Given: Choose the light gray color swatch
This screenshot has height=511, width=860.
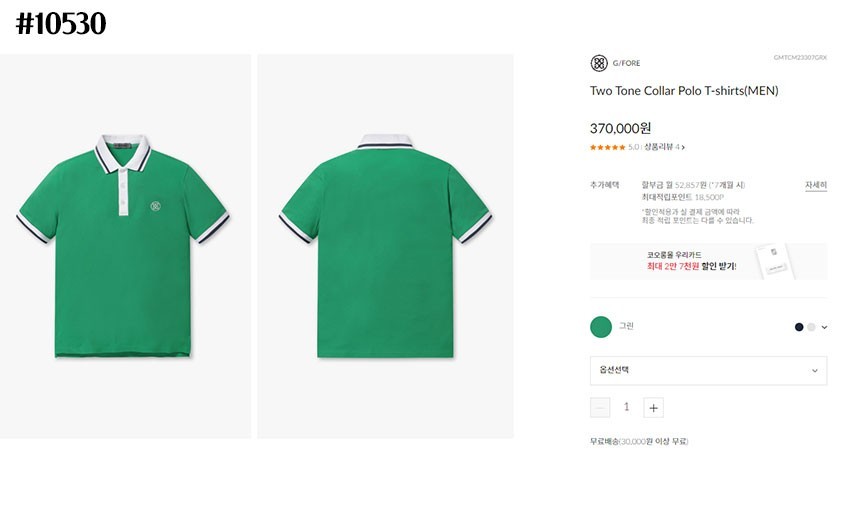Looking at the screenshot, I should point(811,327).
